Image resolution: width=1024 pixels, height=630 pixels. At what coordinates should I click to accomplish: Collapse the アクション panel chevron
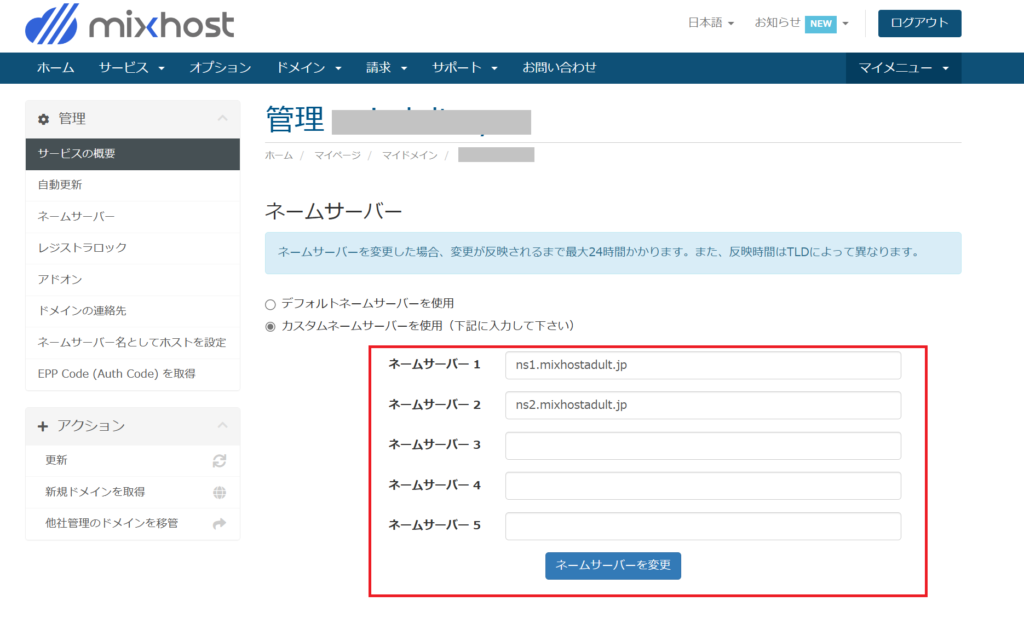[x=222, y=426]
